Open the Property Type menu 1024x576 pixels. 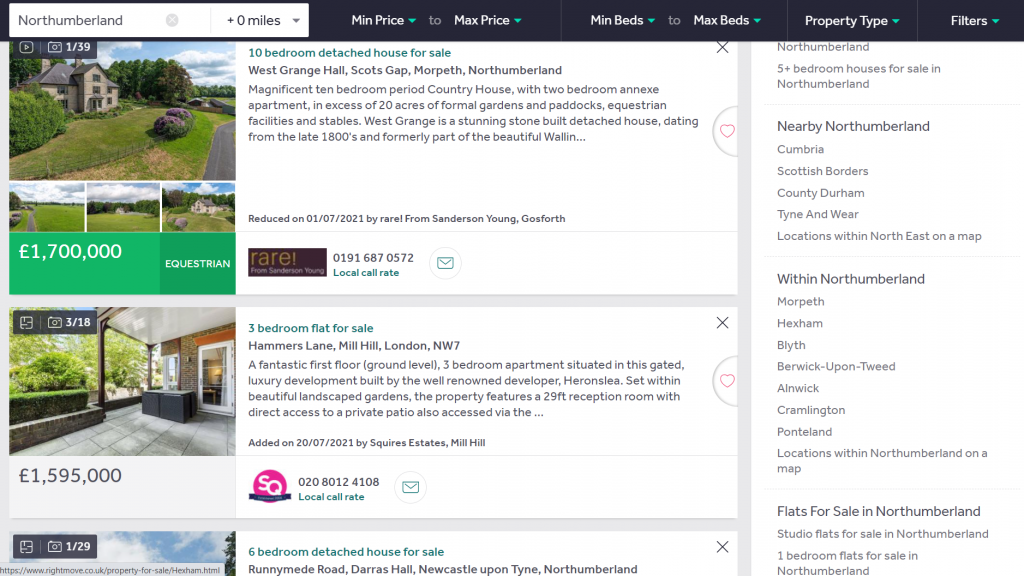[852, 20]
